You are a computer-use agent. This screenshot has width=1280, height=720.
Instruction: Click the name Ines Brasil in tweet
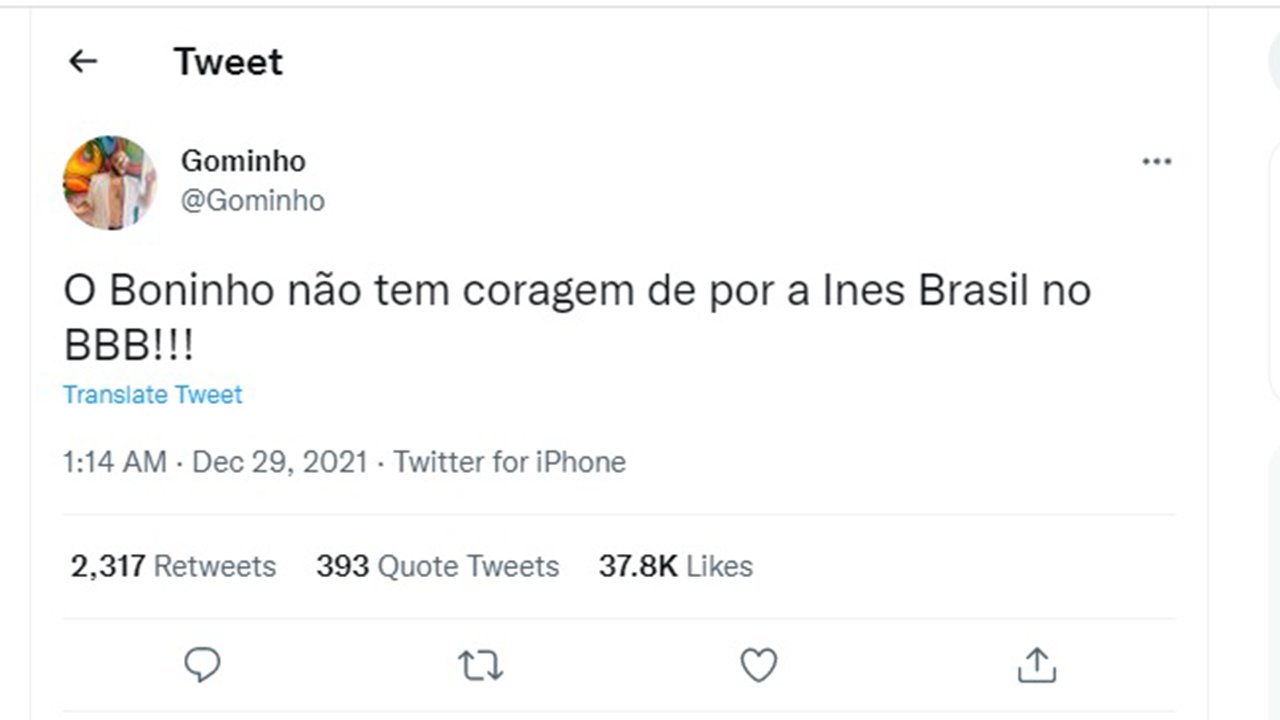coord(926,291)
